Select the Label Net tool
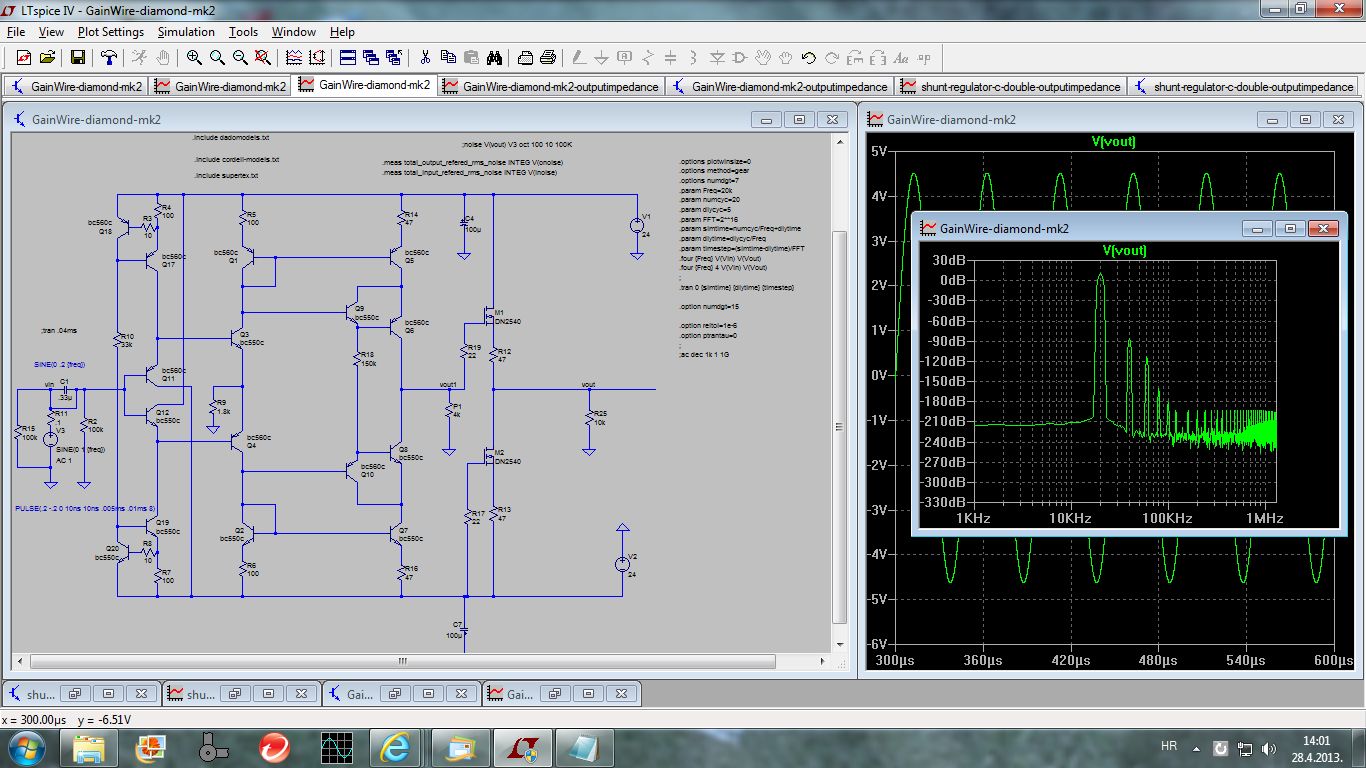 pos(625,58)
